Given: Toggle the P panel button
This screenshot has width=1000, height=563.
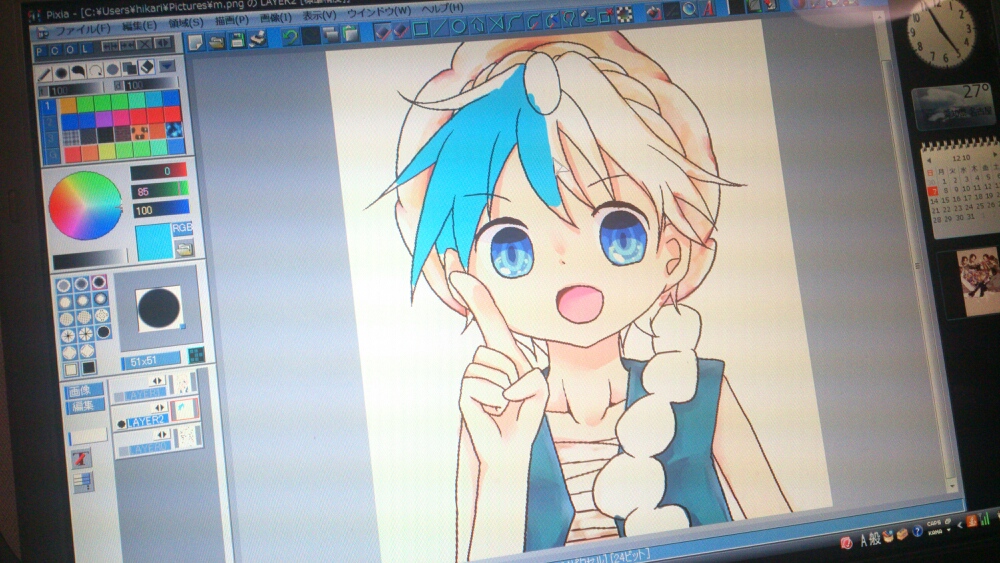Looking at the screenshot, I should click(40, 52).
